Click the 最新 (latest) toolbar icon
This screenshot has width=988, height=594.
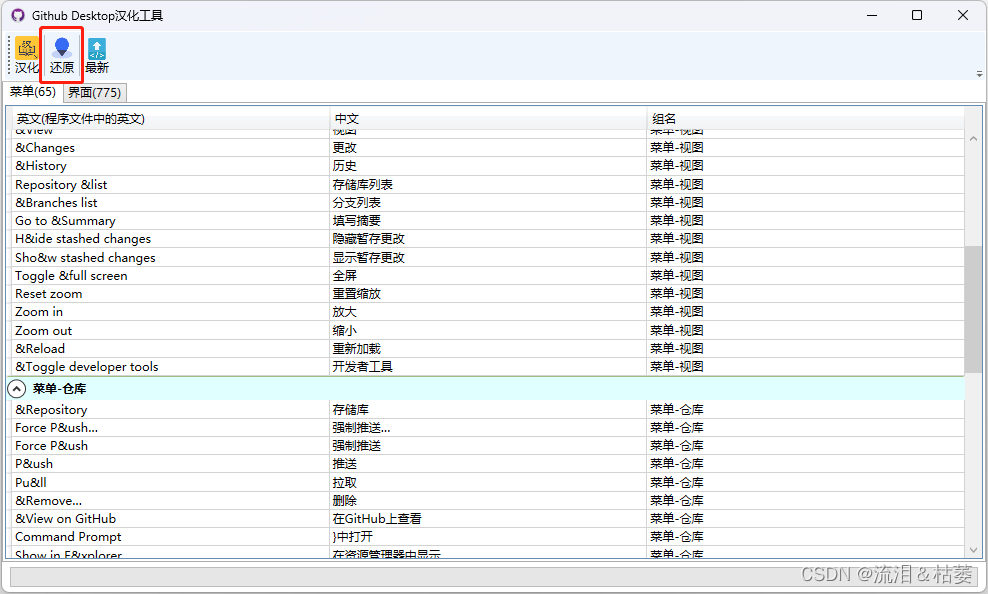coord(96,56)
